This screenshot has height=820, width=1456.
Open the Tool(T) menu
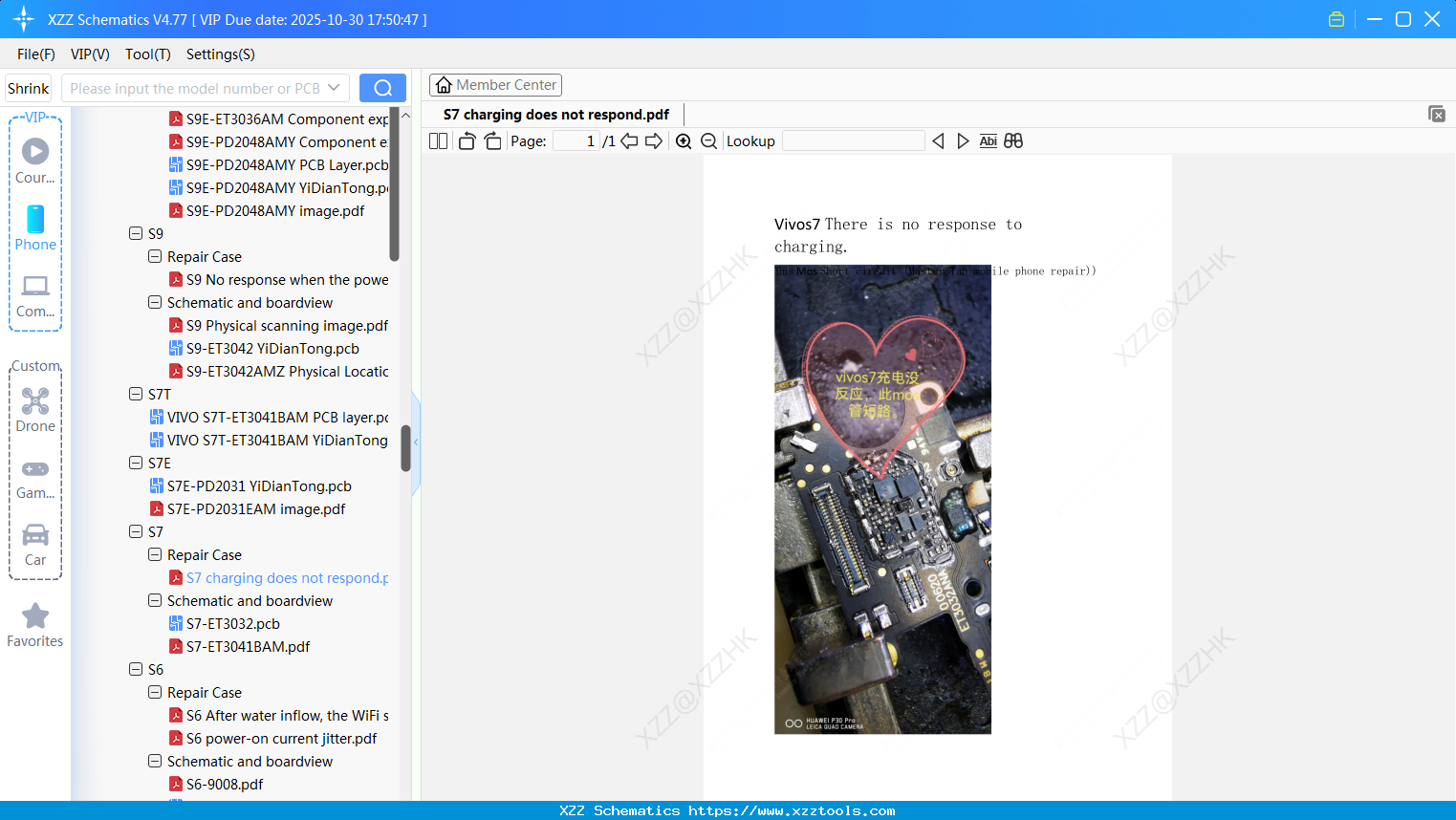148,54
